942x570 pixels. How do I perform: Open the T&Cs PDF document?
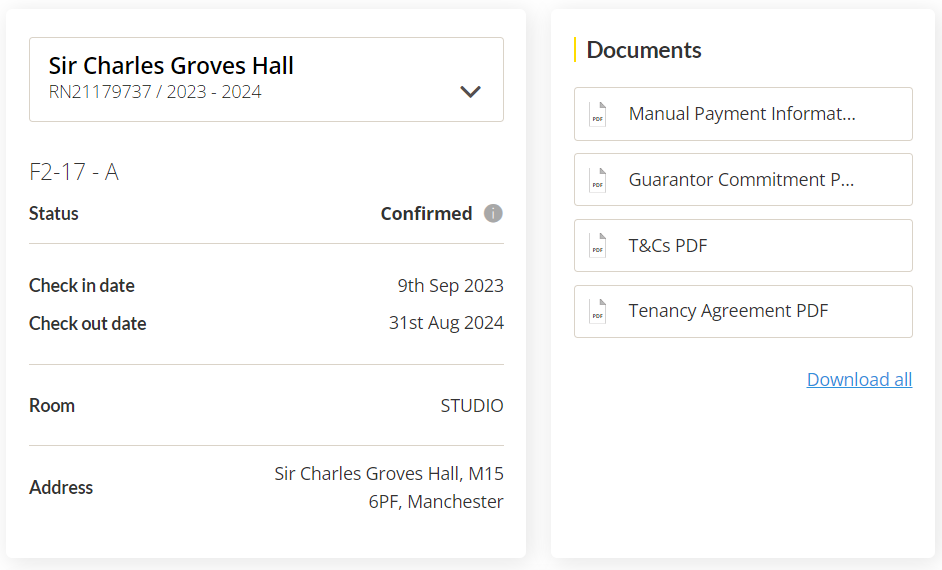743,245
